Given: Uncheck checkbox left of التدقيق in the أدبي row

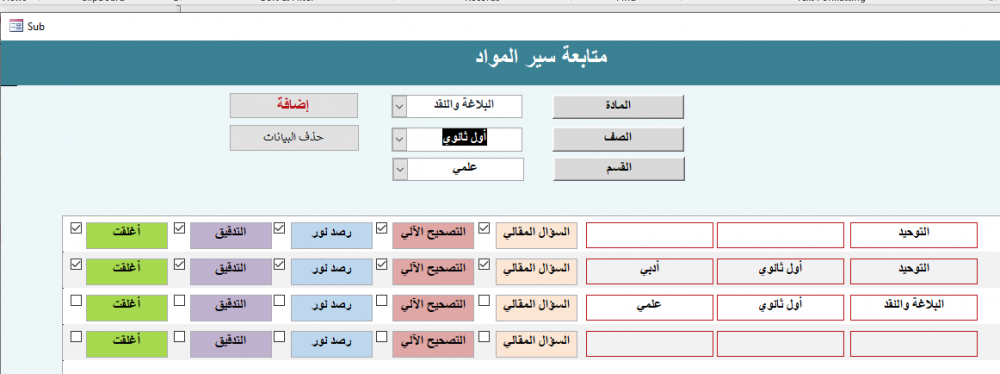Looking at the screenshot, I should click(180, 264).
